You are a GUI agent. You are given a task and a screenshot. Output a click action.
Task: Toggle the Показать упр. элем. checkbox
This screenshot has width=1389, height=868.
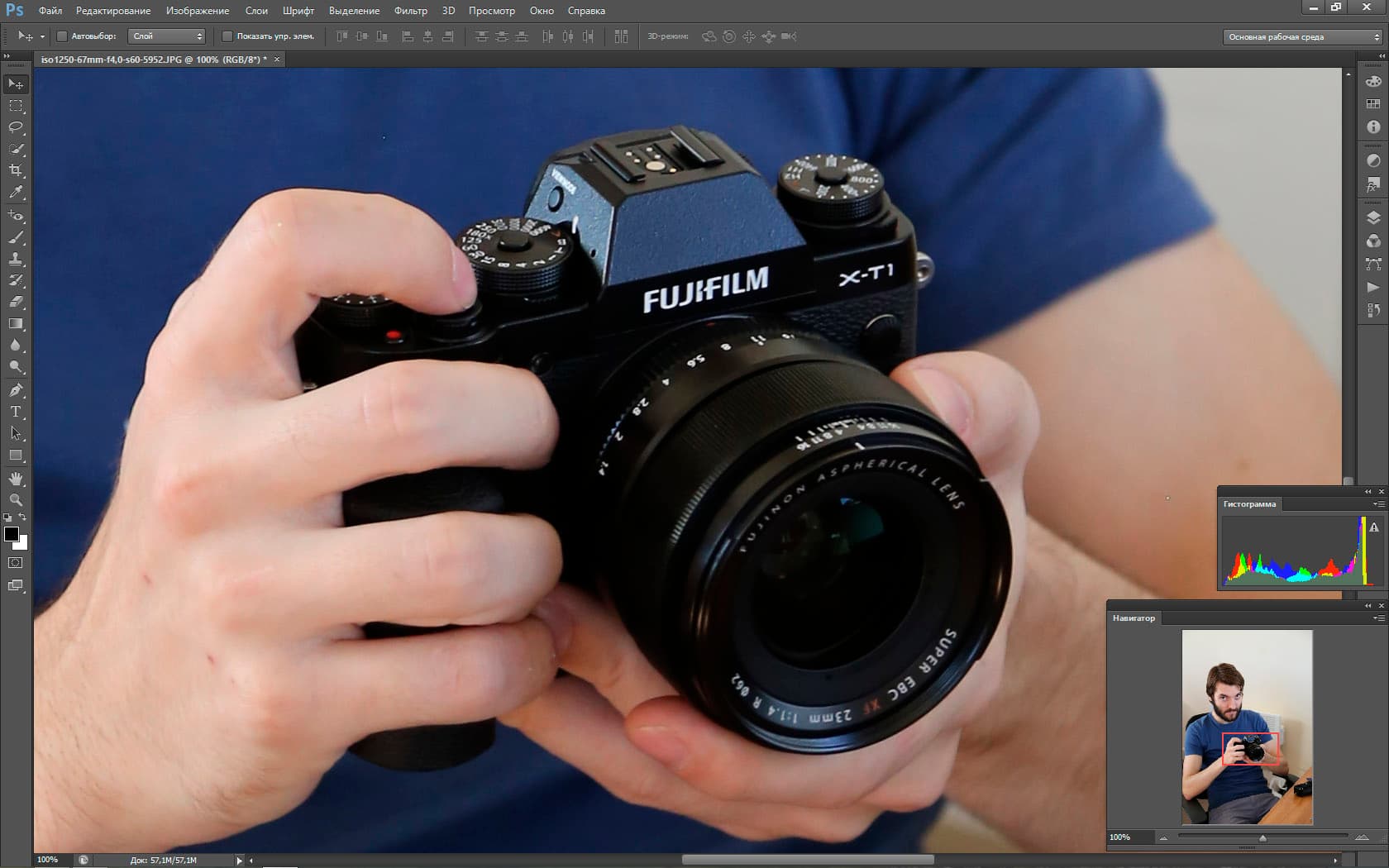click(227, 36)
